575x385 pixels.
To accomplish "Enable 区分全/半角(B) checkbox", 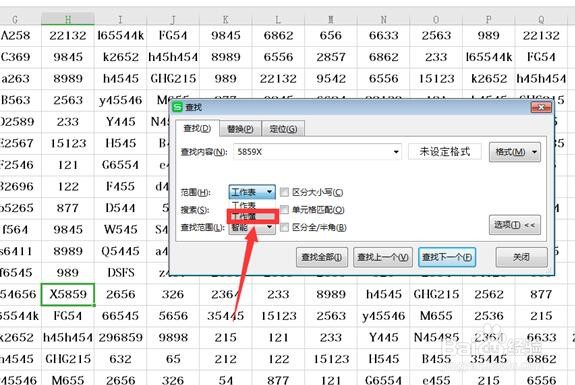I will coord(284,228).
